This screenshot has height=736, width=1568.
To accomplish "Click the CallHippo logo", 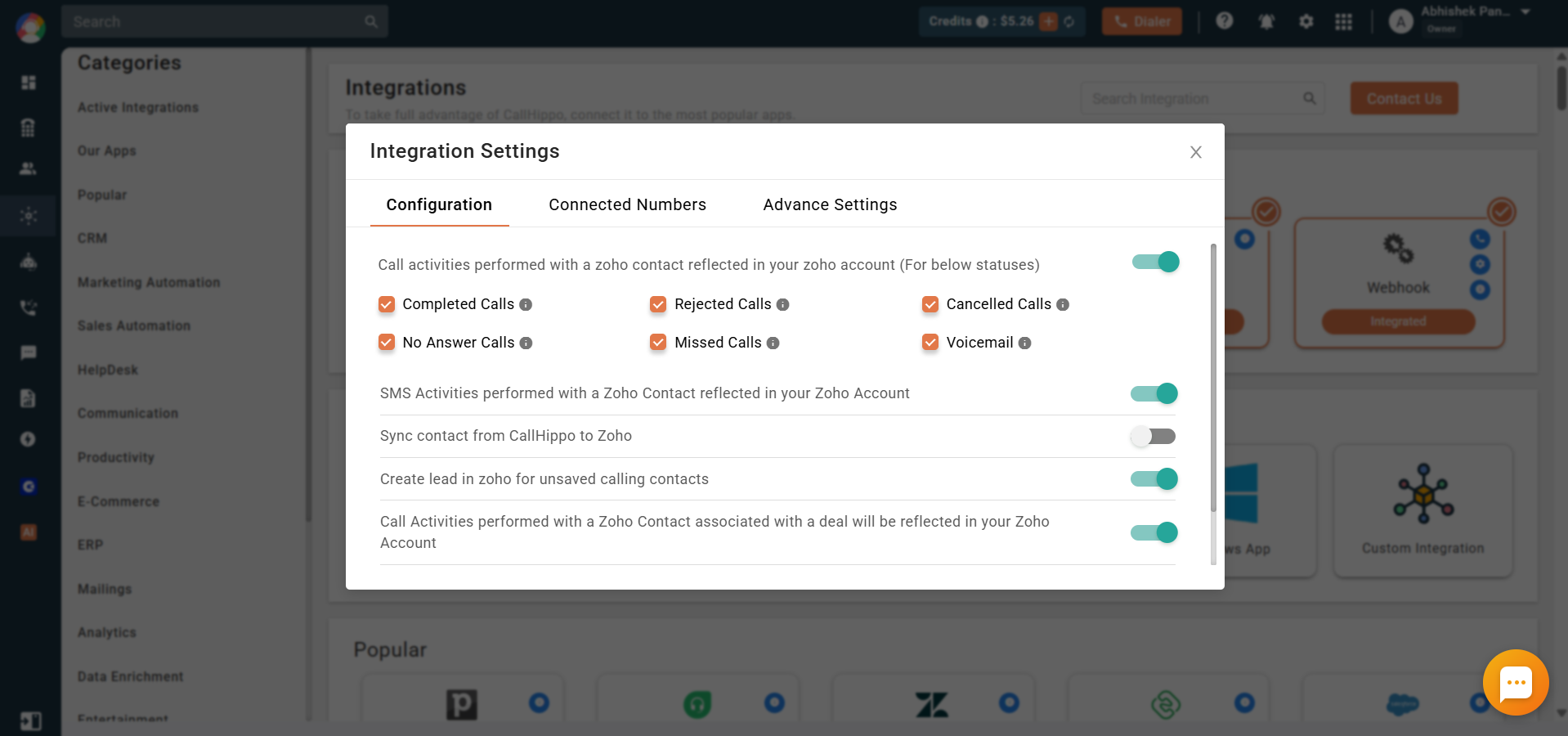I will pyautogui.click(x=30, y=27).
